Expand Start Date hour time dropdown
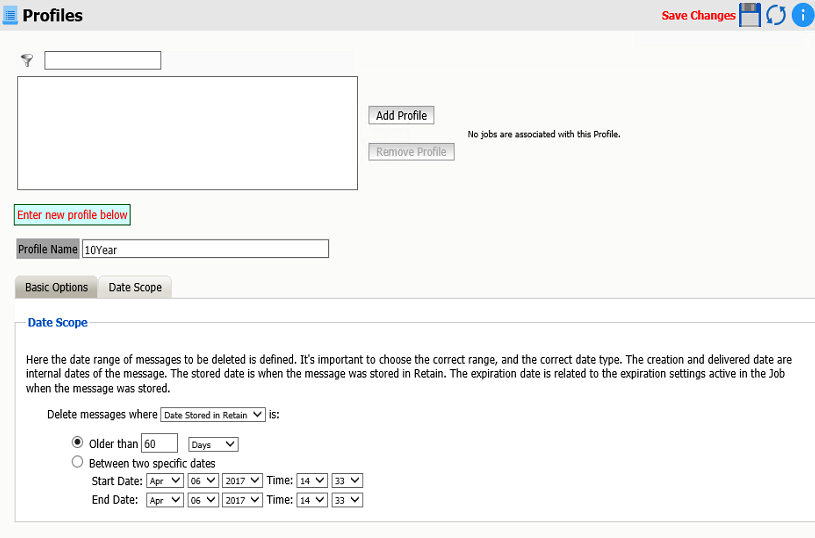 click(312, 481)
